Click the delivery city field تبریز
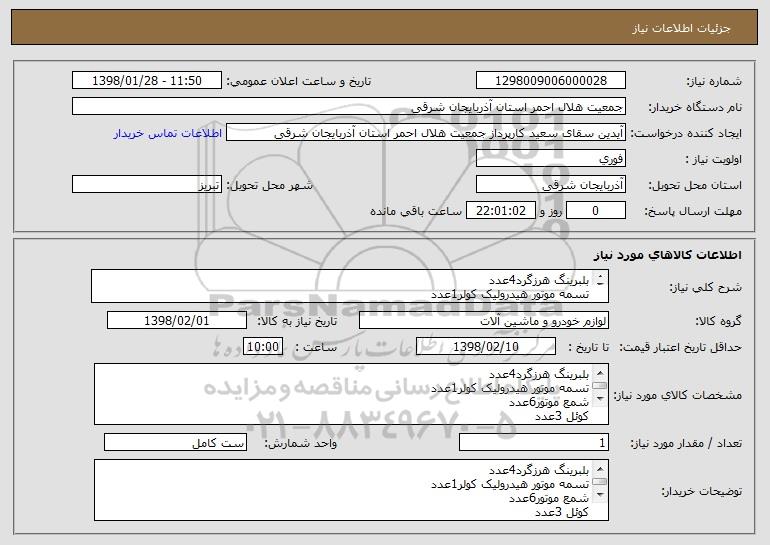Screen dimensions: 770x545 click(x=147, y=185)
